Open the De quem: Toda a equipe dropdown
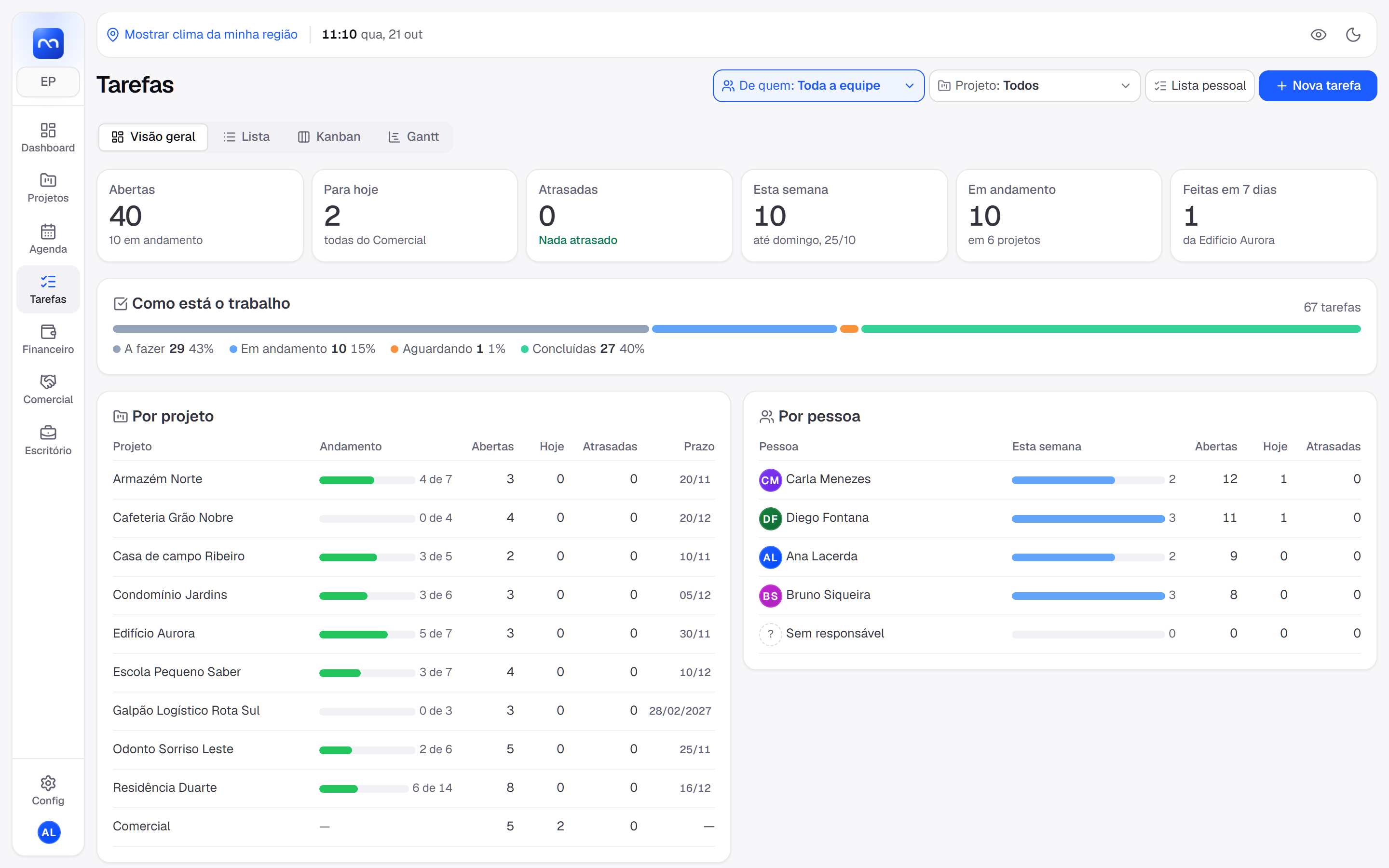 click(x=818, y=85)
